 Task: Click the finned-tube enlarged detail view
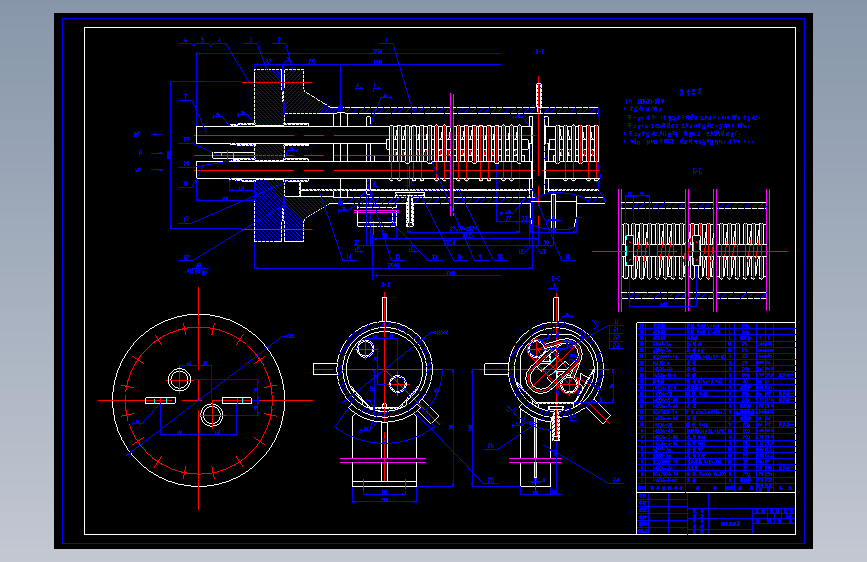[693, 251]
